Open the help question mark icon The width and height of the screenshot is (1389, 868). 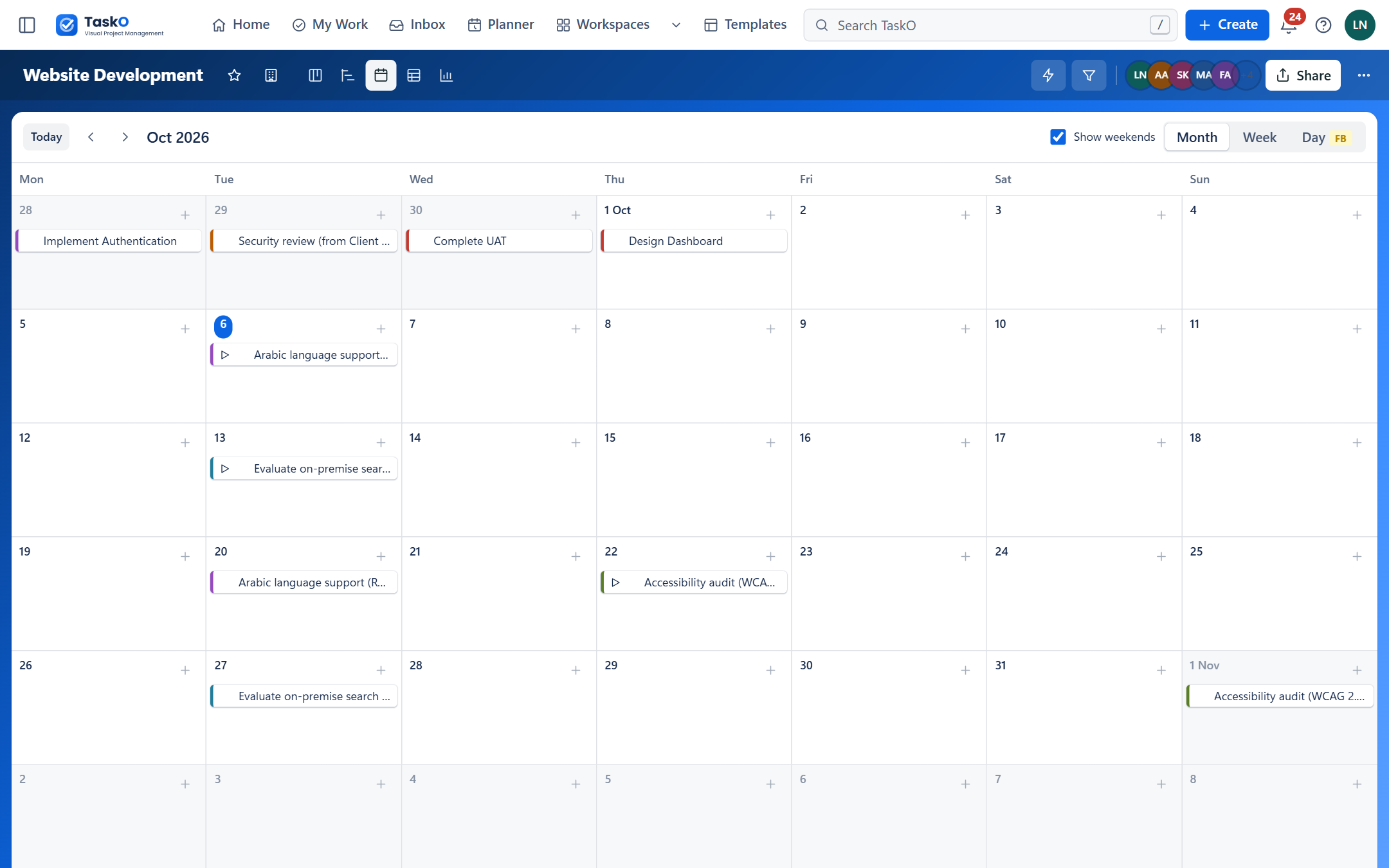click(x=1323, y=25)
